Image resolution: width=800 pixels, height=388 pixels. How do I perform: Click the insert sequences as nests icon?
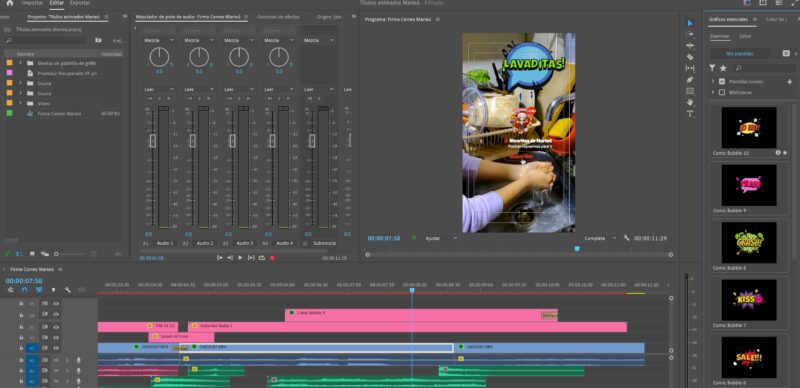click(10, 290)
